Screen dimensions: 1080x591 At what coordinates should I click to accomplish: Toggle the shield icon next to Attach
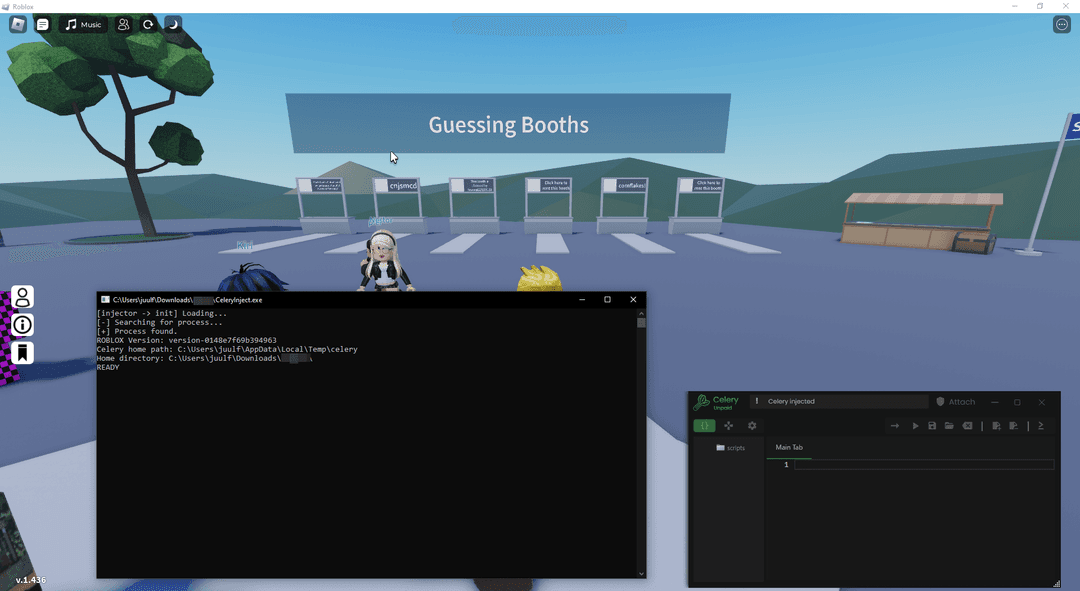940,401
